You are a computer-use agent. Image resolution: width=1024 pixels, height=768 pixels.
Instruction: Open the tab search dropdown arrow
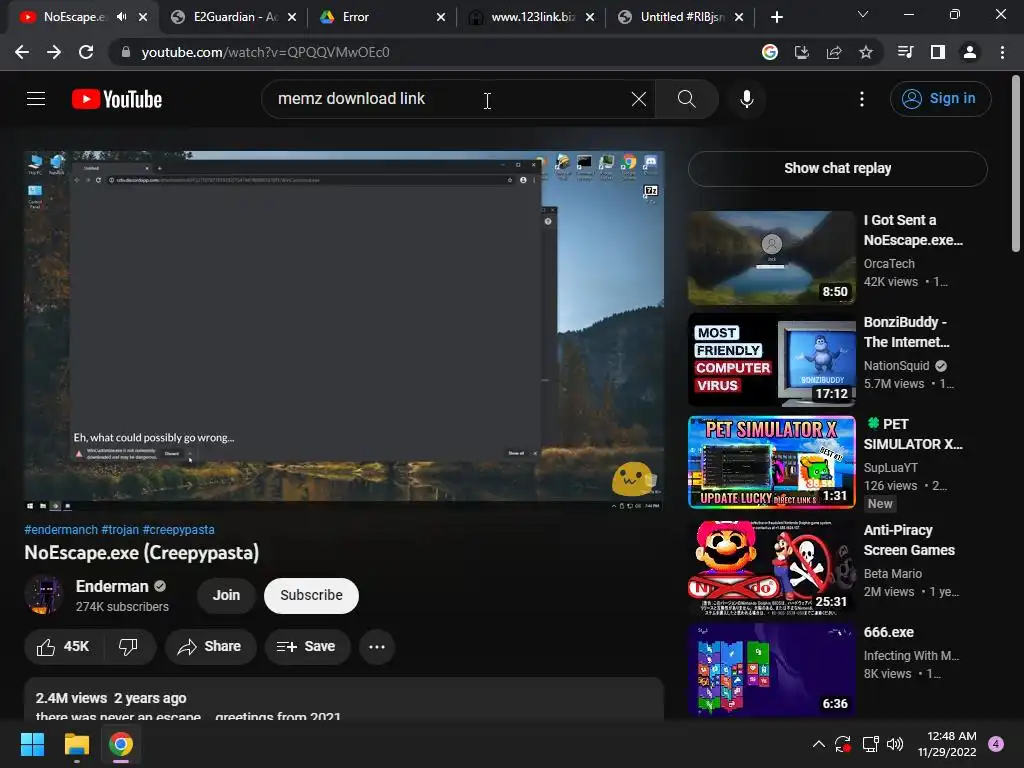click(x=863, y=14)
